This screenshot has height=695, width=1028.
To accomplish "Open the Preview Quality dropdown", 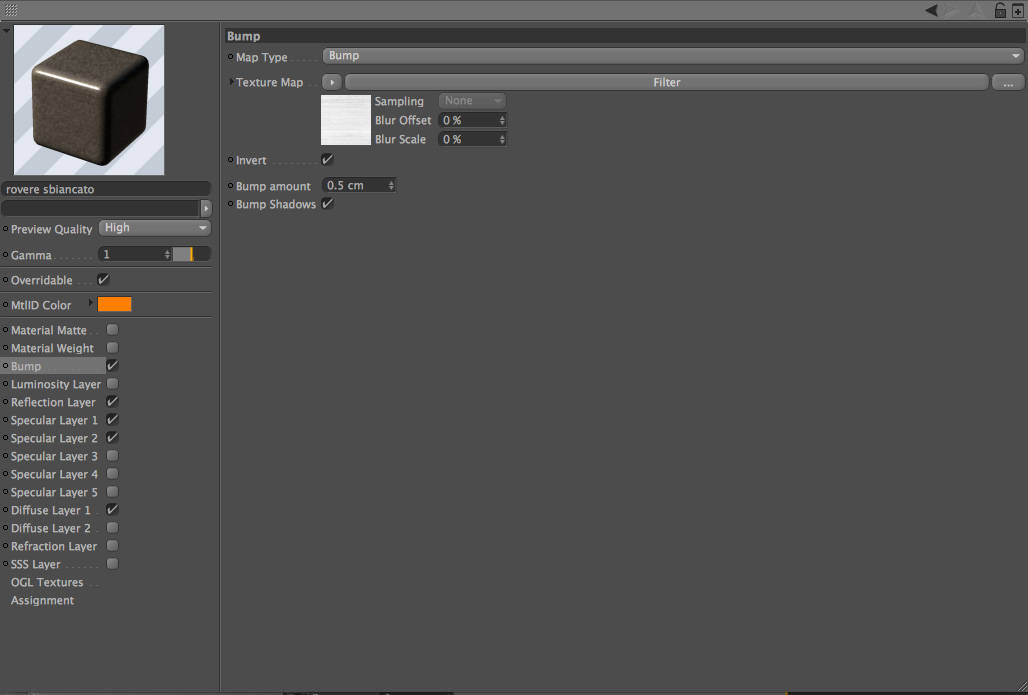I will click(155, 228).
